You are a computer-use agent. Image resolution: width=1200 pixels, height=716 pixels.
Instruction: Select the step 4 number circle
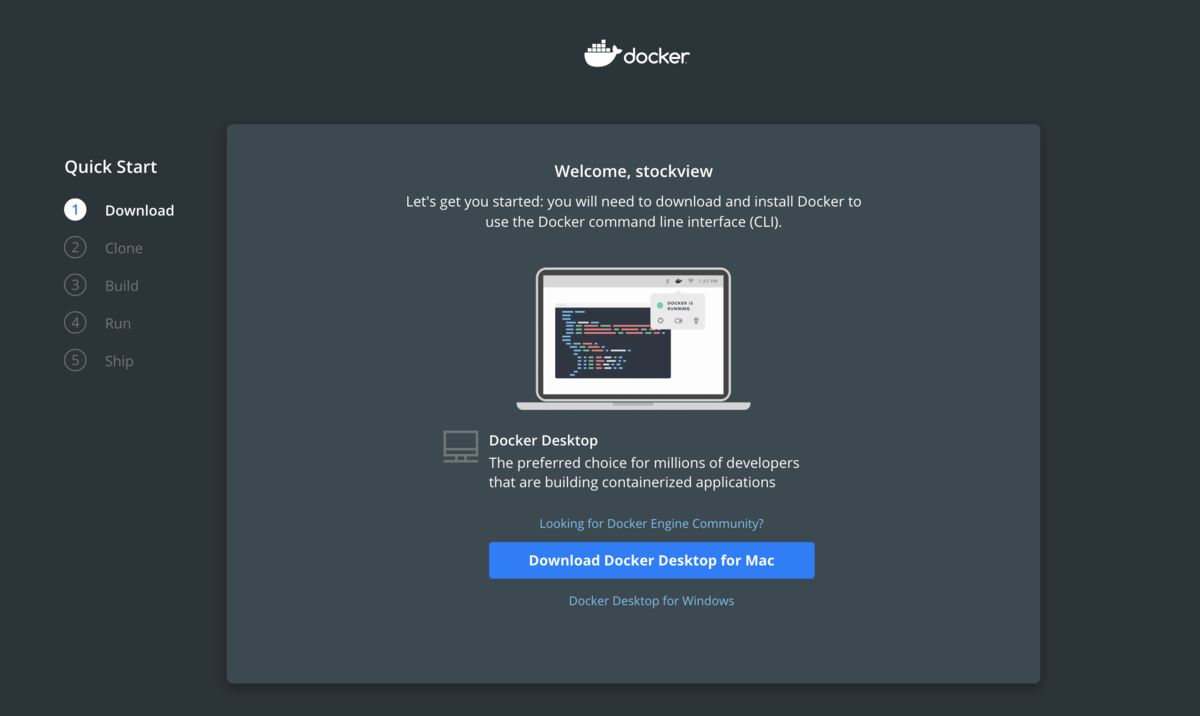pyautogui.click(x=75, y=323)
